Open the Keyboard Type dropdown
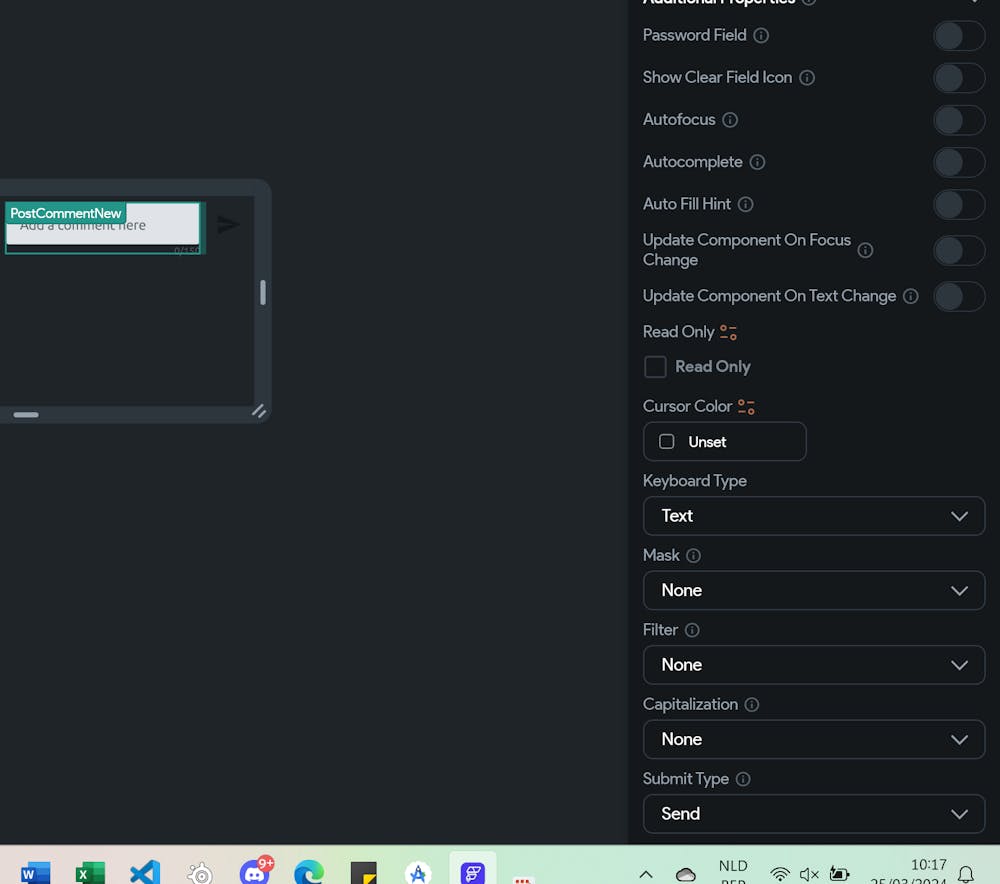Screen dimensions: 1000x884 [814, 515]
